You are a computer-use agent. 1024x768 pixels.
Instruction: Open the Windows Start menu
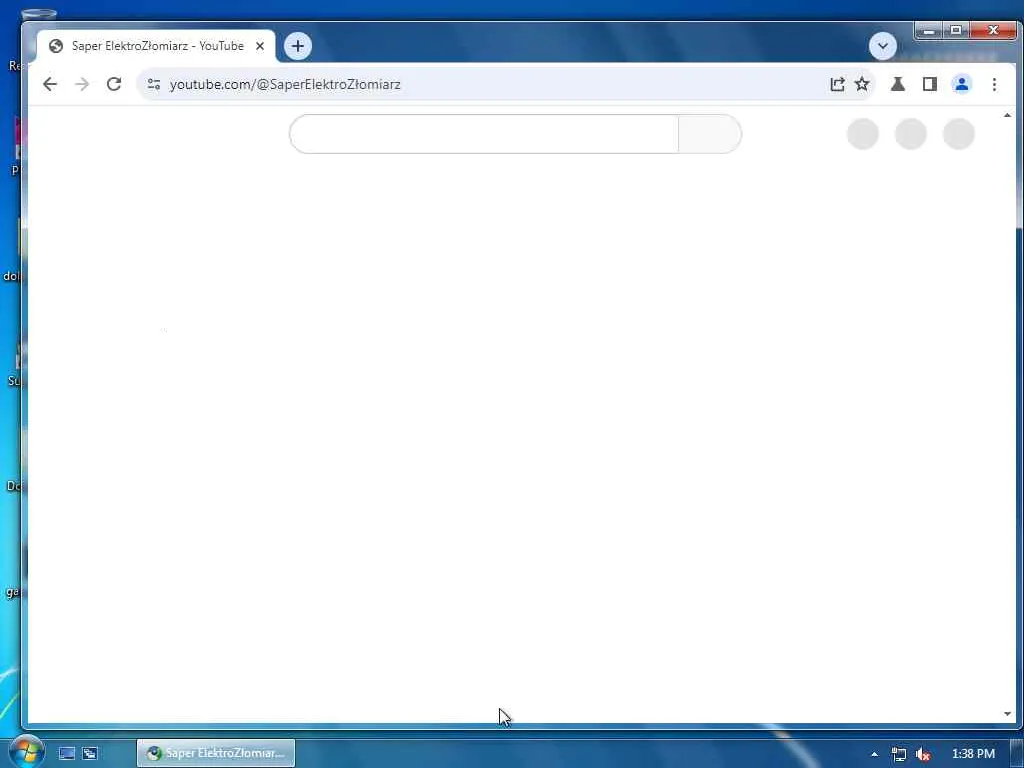[26, 752]
